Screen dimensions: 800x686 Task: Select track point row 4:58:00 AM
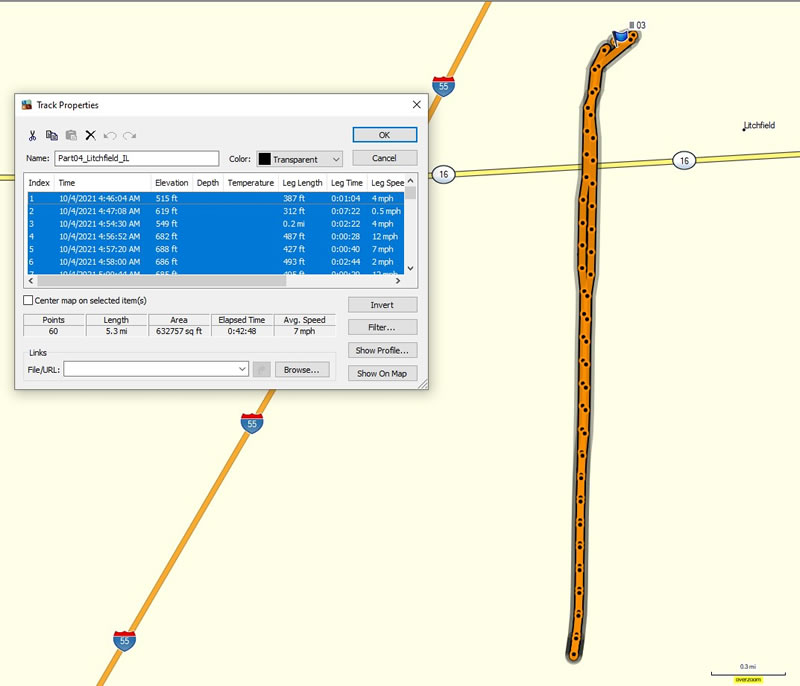click(216, 262)
